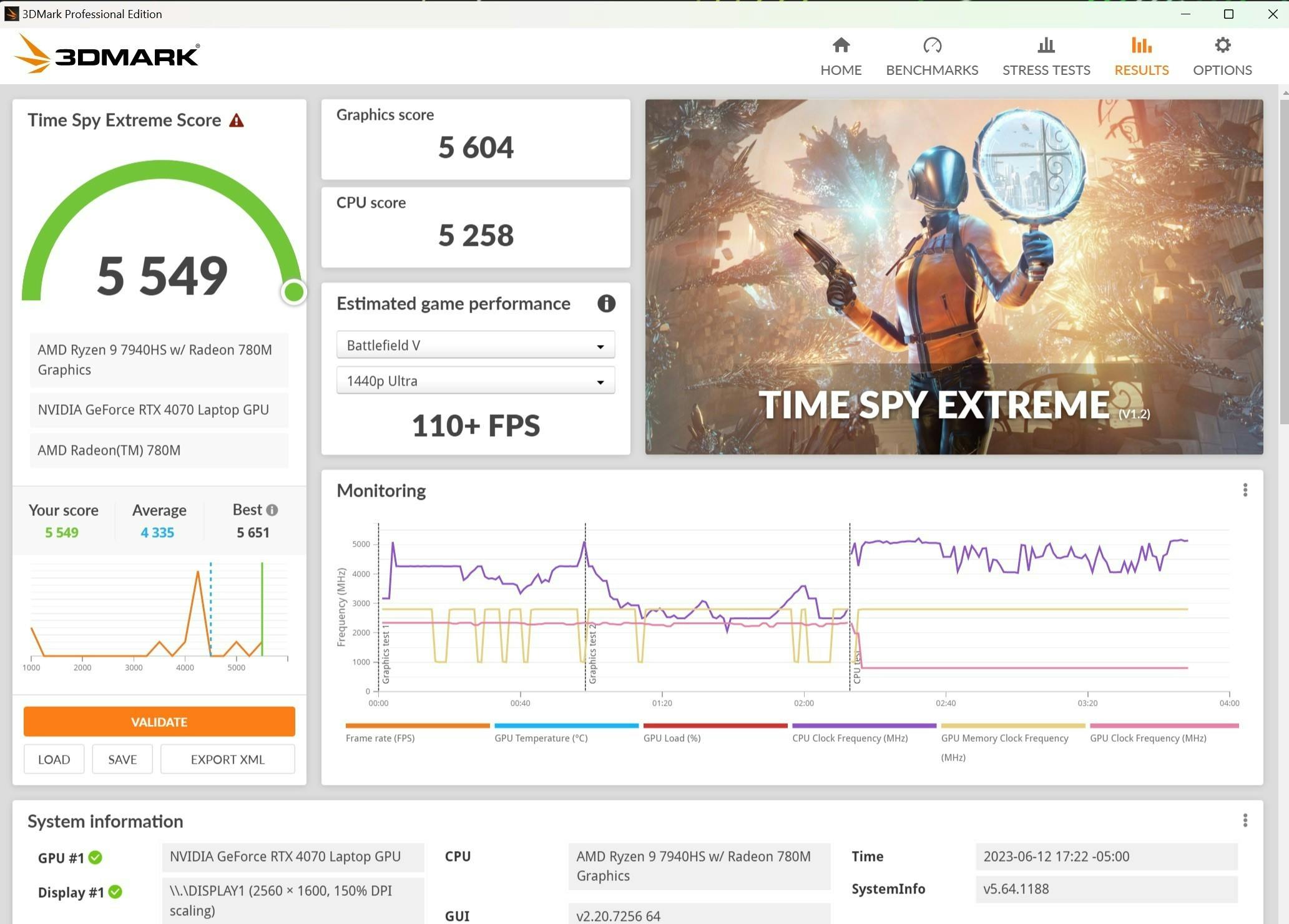Open the Options gear icon
Viewport: 1289px width, 924px height.
click(1222, 45)
